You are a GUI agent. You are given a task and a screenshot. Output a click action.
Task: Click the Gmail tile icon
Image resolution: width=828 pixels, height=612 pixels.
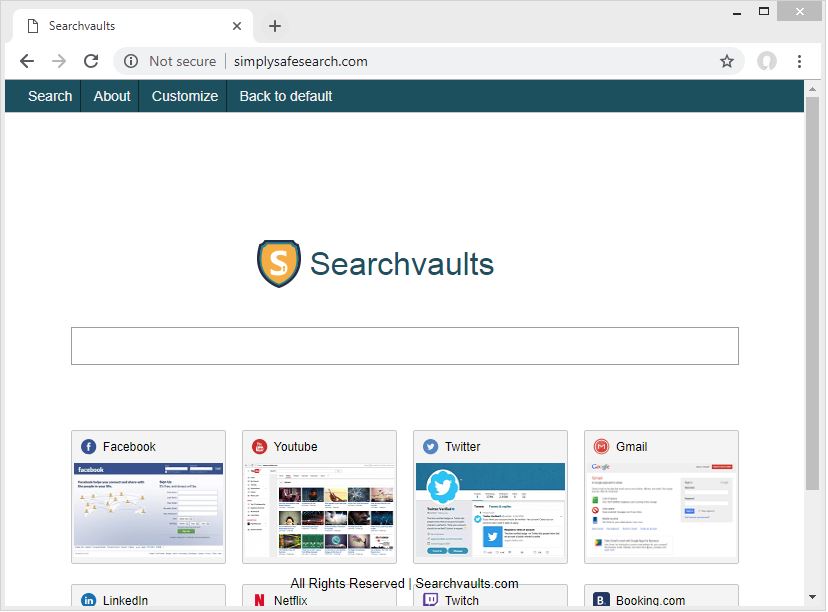point(601,447)
